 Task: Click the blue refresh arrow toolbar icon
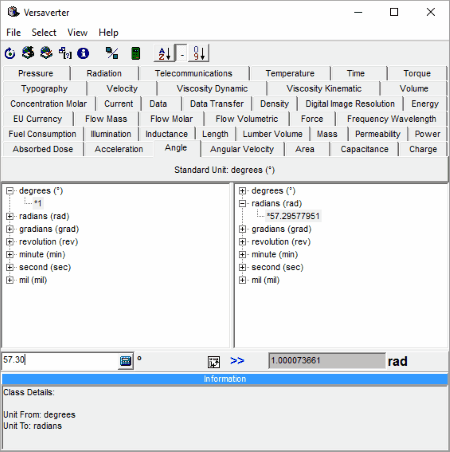click(10, 53)
